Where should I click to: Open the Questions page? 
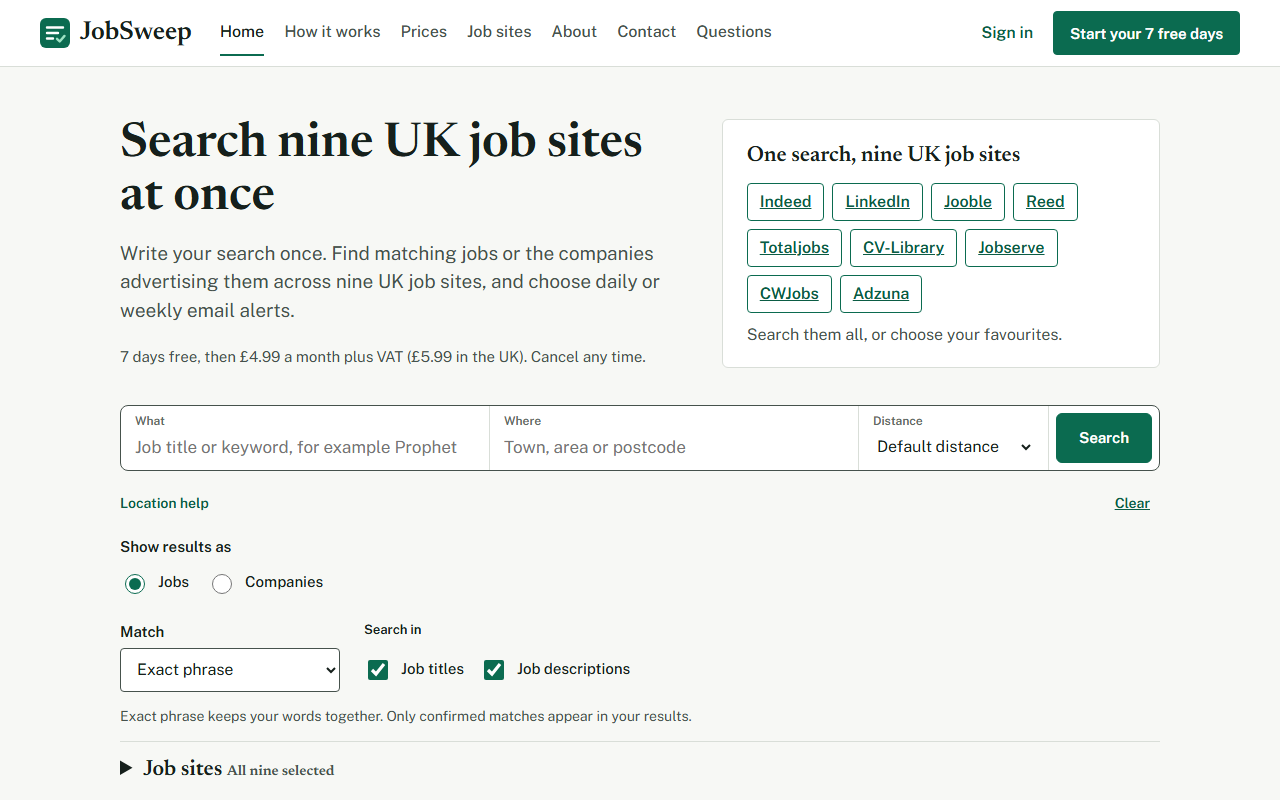coord(734,32)
